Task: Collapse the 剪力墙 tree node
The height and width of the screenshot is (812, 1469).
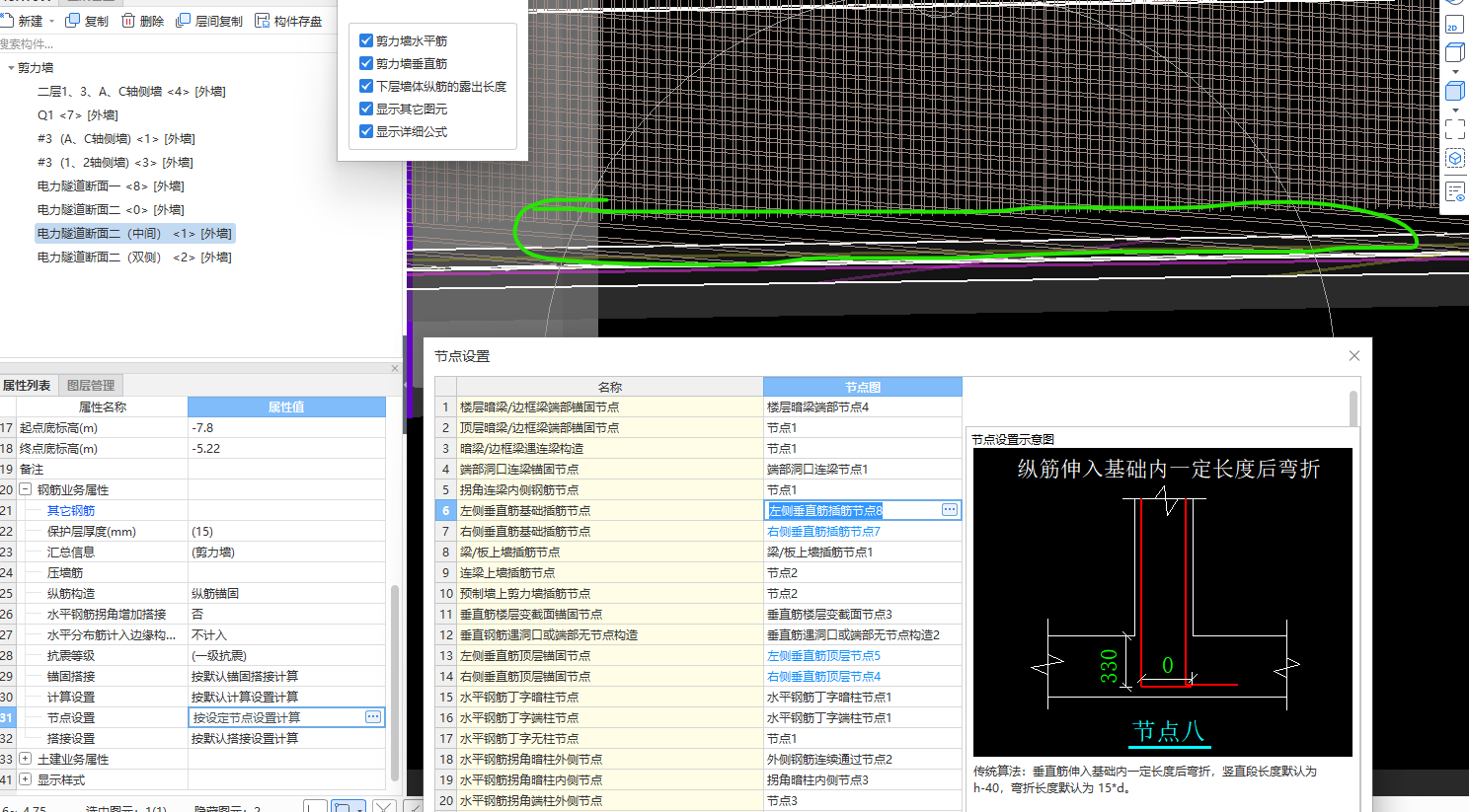Action: coord(11,68)
